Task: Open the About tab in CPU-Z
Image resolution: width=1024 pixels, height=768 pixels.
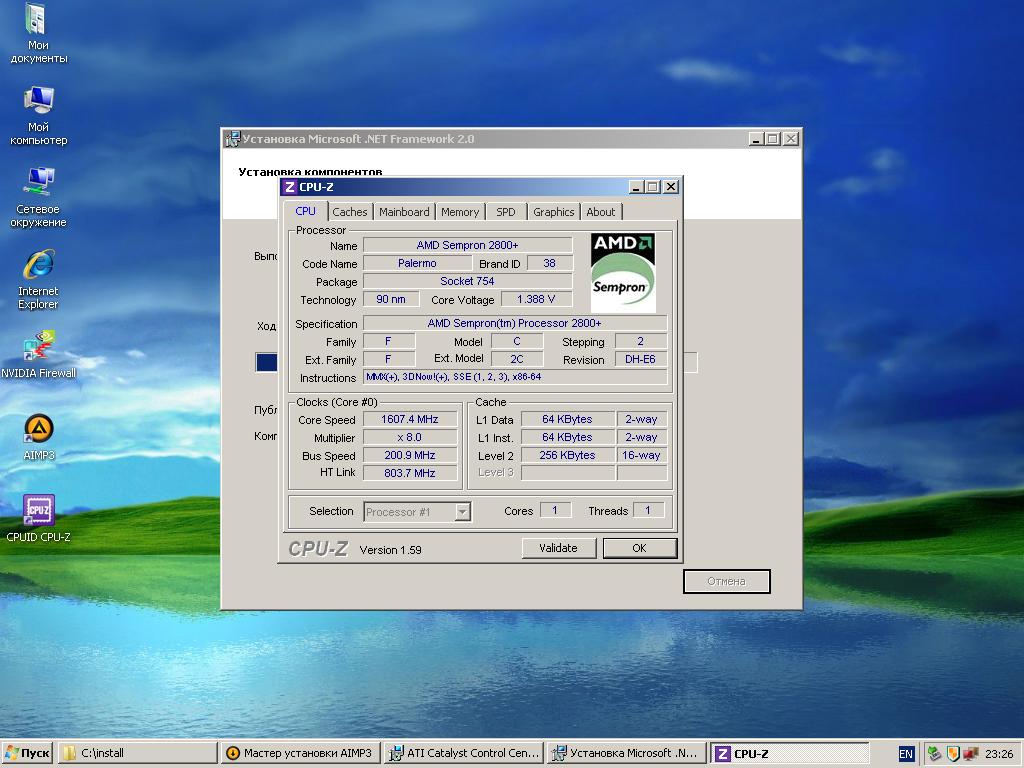Action: point(600,212)
